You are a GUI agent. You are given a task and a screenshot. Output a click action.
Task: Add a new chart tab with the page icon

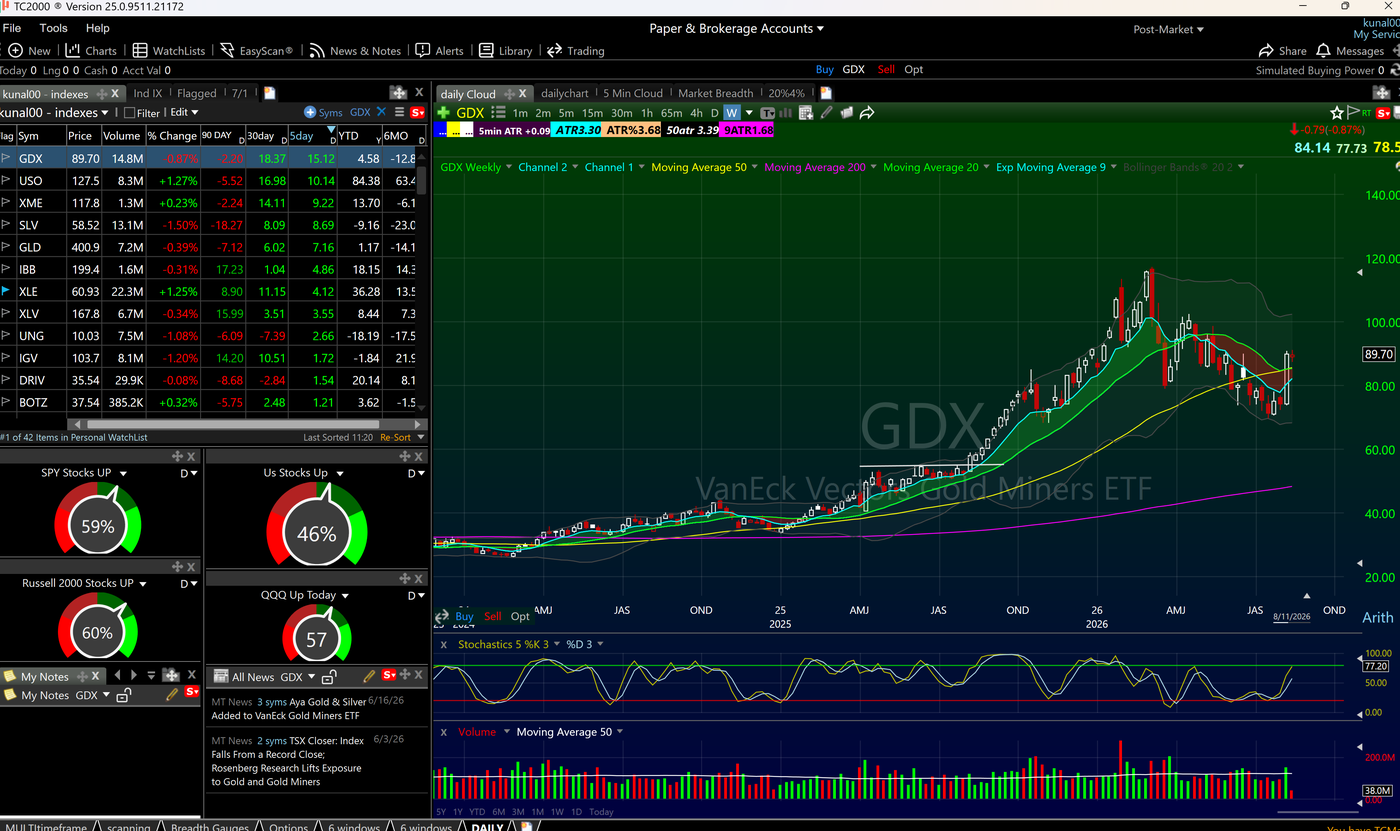coord(826,93)
